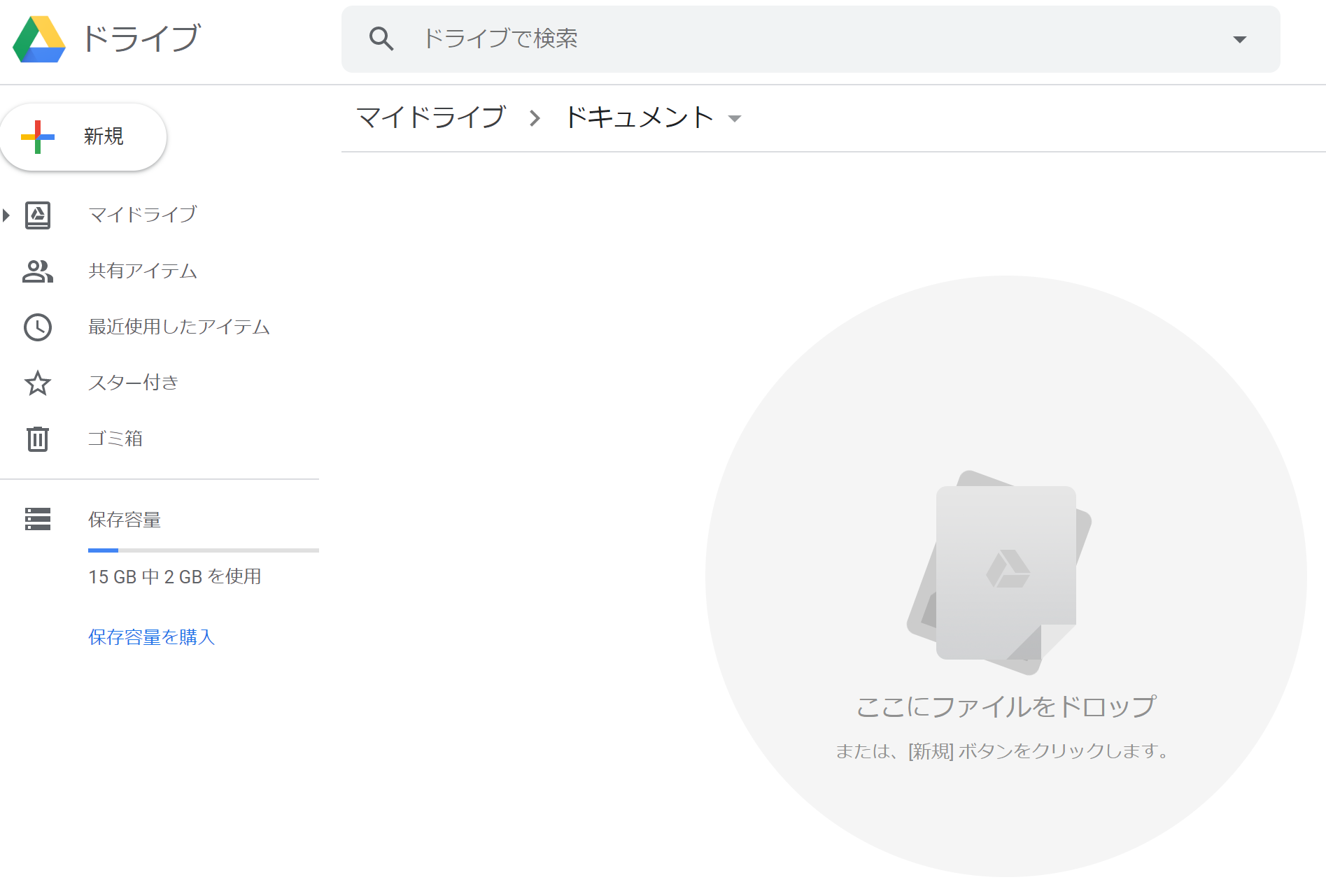Viewport: 1326px width, 896px height.
Task: Click the search magnifier icon
Action: (381, 39)
